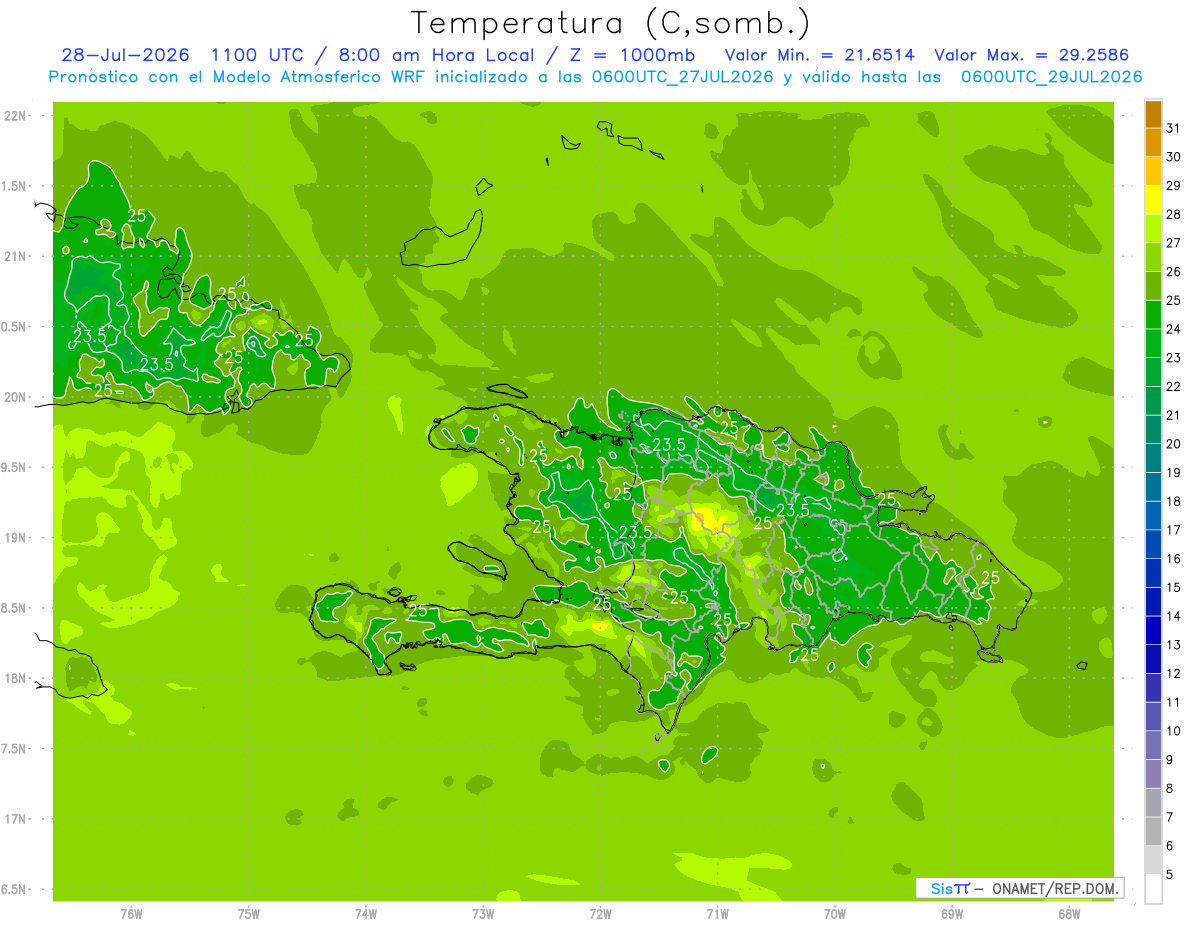Click the legend scale value "20"
Viewport: 1200px width, 927px height.
pos(1173,444)
